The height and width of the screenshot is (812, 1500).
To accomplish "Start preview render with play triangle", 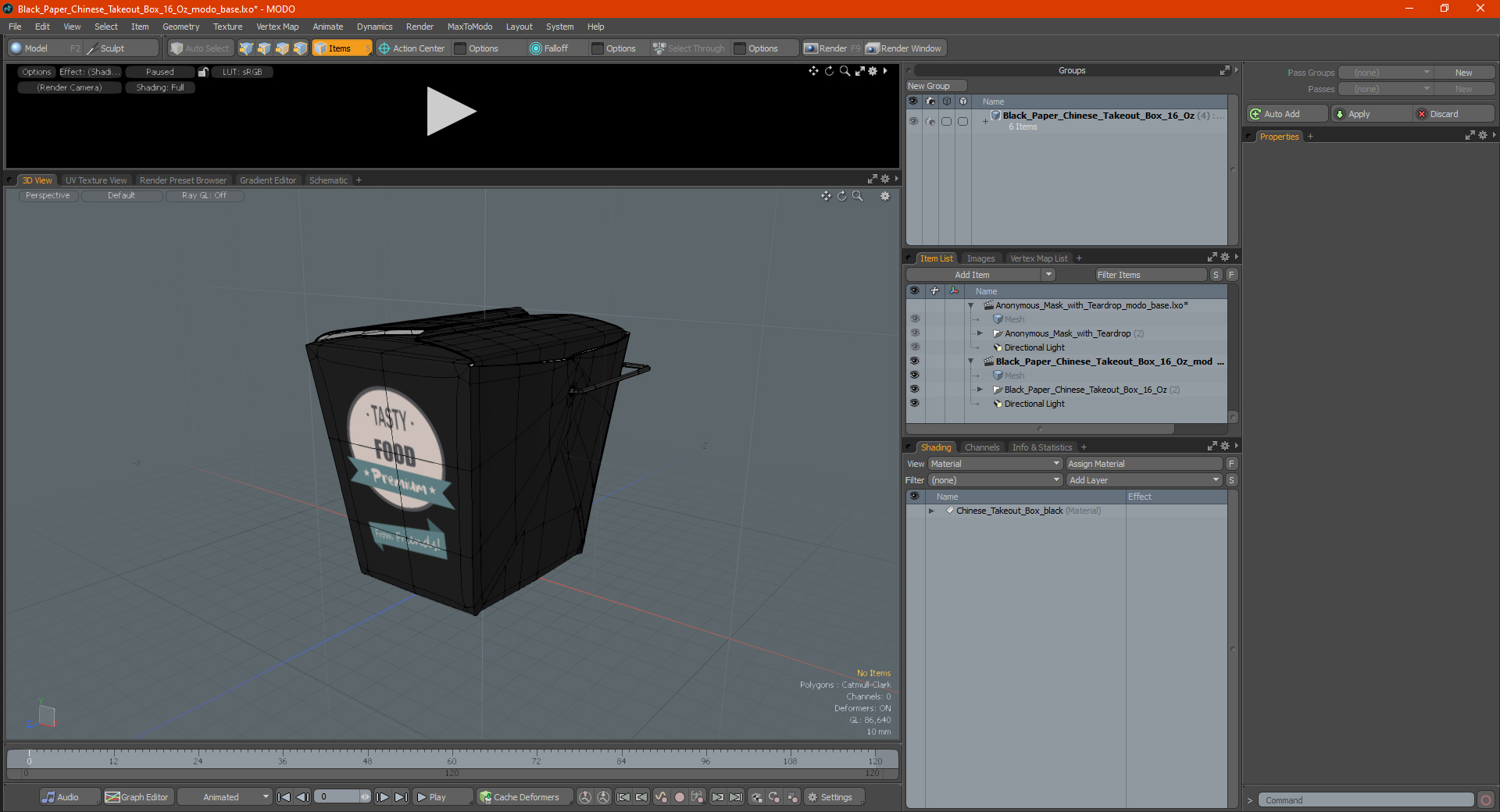I will 451,112.
